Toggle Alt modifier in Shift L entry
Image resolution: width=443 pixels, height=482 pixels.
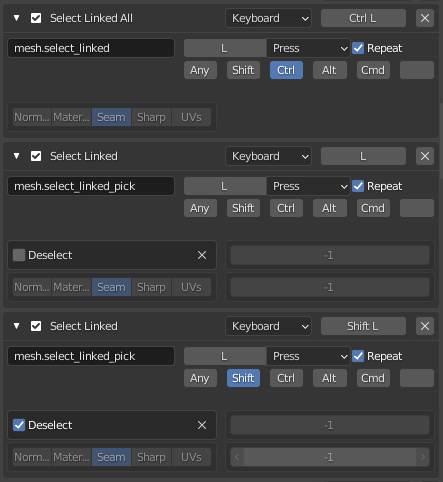pyautogui.click(x=330, y=378)
